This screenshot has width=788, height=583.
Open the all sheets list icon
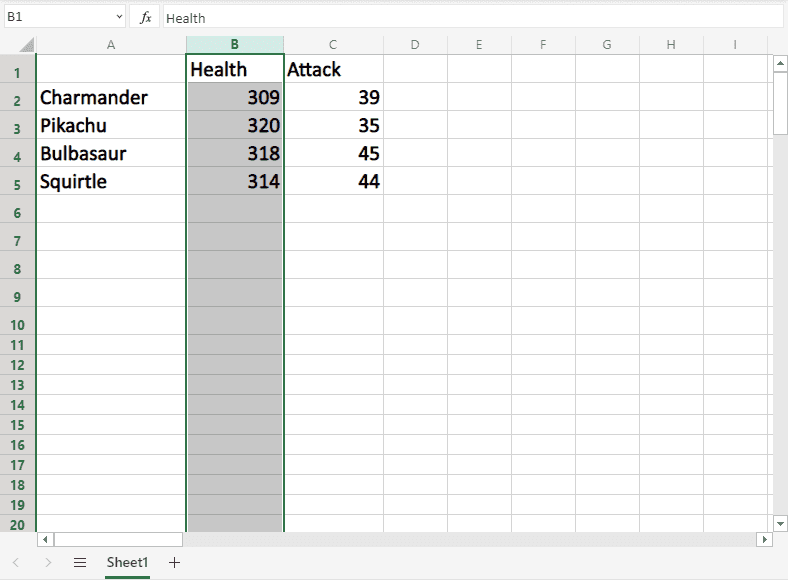click(x=80, y=563)
